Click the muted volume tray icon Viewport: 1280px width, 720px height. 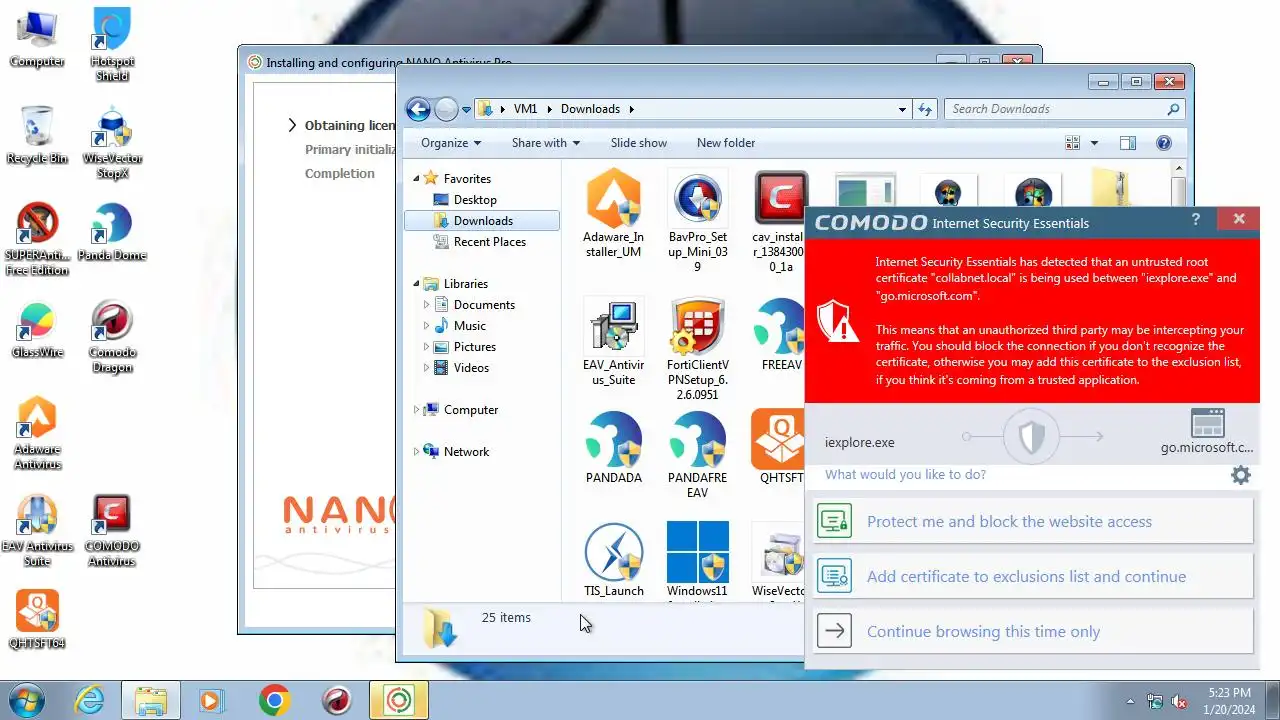click(x=1179, y=701)
